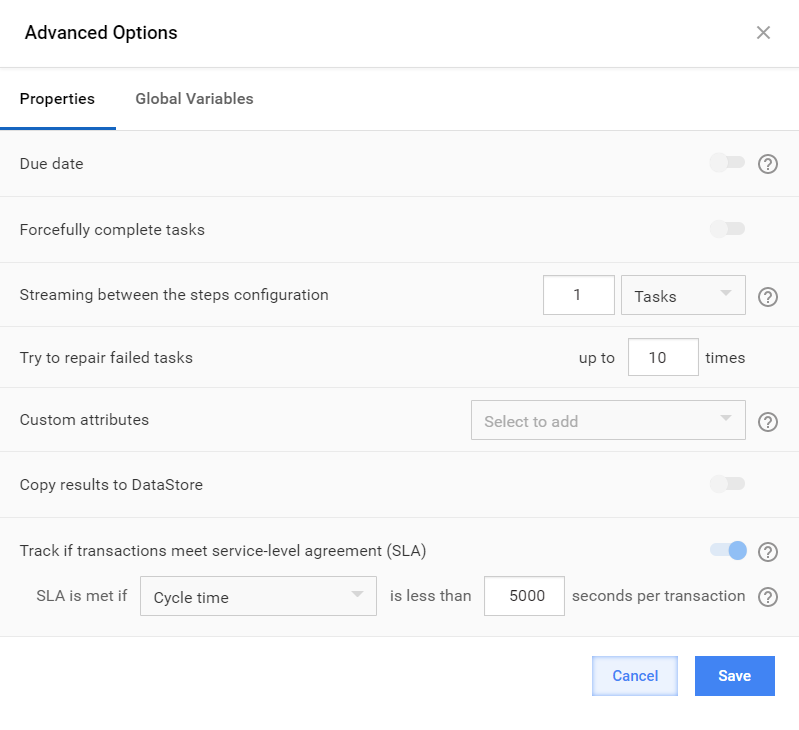This screenshot has width=799, height=730.
Task: Open help for SLA tracking
Action: click(767, 552)
